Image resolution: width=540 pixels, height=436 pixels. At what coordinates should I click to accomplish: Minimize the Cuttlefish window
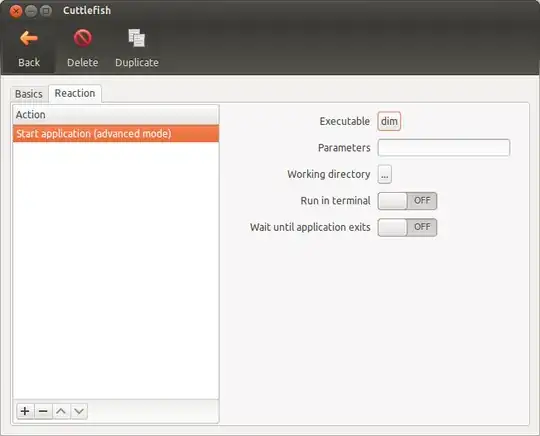click(31, 11)
